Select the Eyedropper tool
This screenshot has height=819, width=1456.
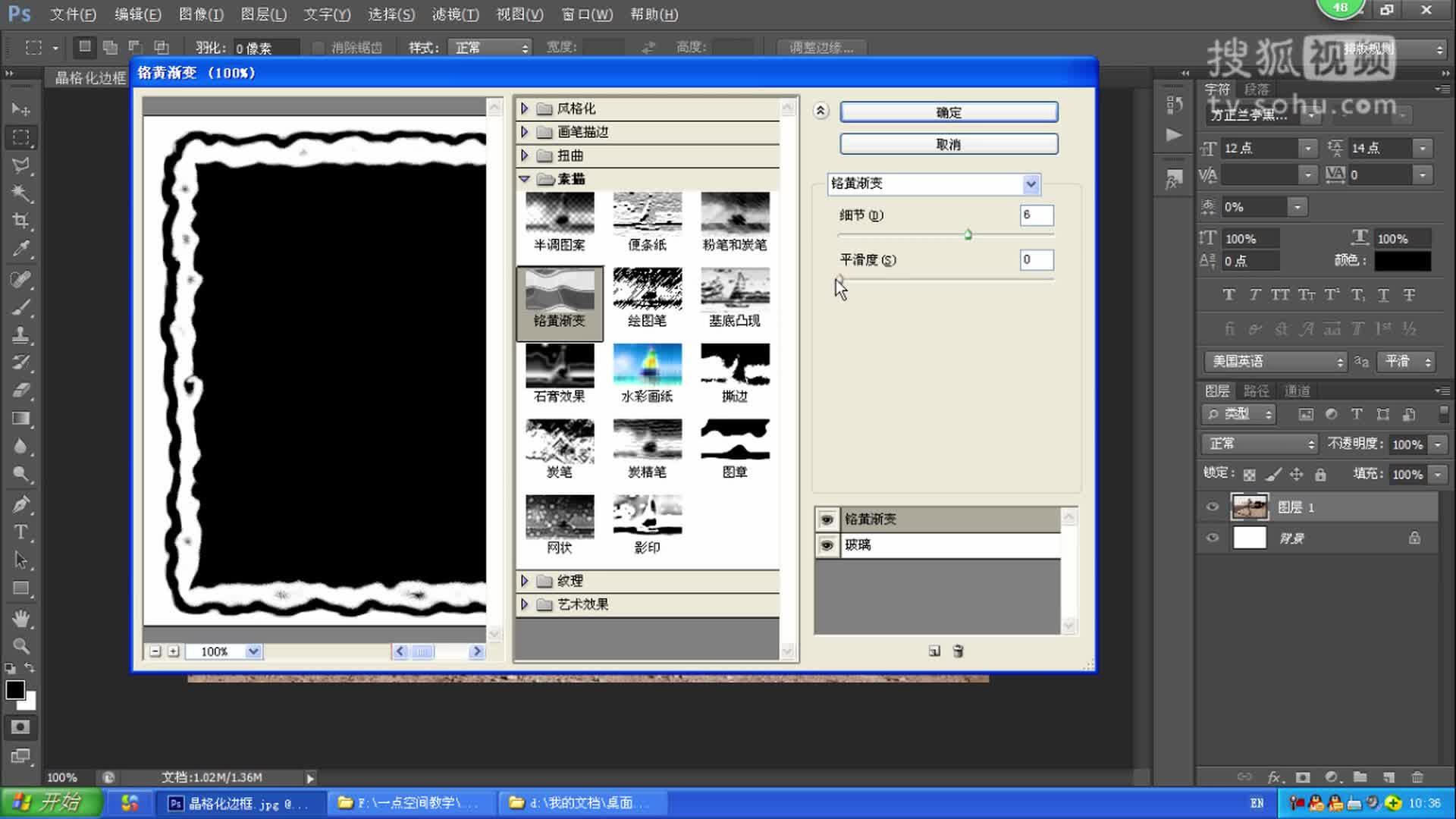[21, 249]
